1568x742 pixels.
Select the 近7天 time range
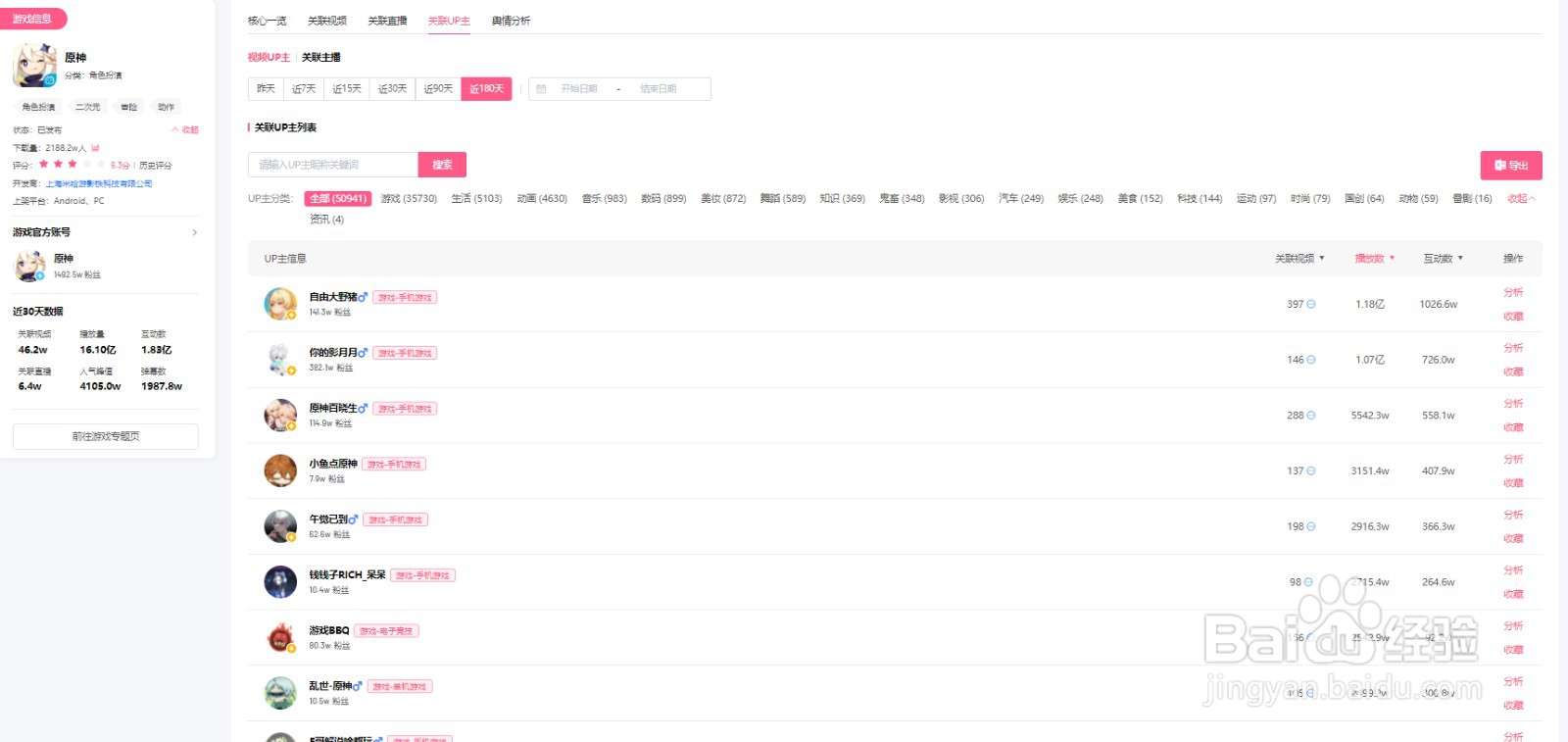click(x=304, y=89)
